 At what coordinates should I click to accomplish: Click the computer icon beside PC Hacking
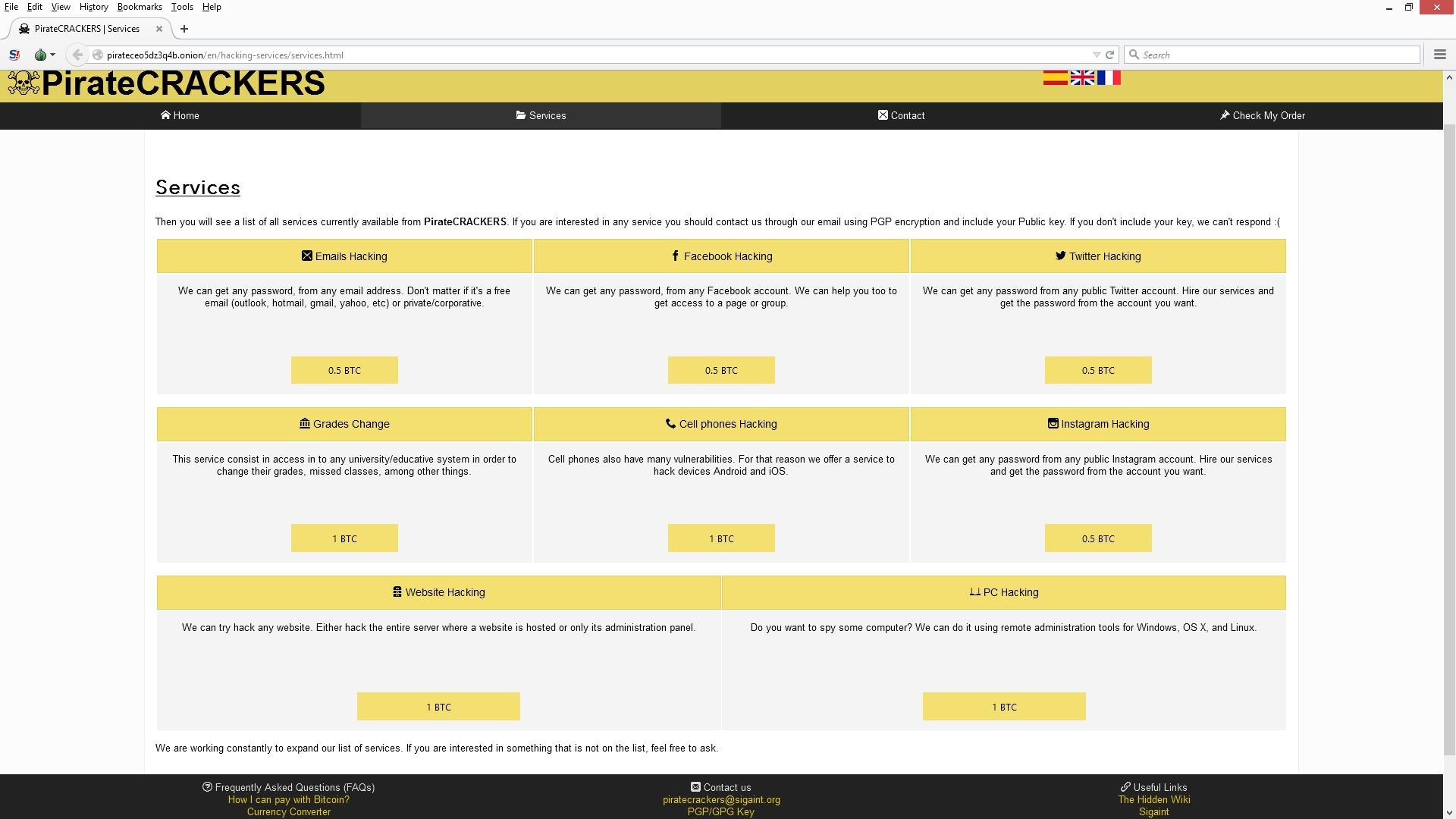[974, 591]
